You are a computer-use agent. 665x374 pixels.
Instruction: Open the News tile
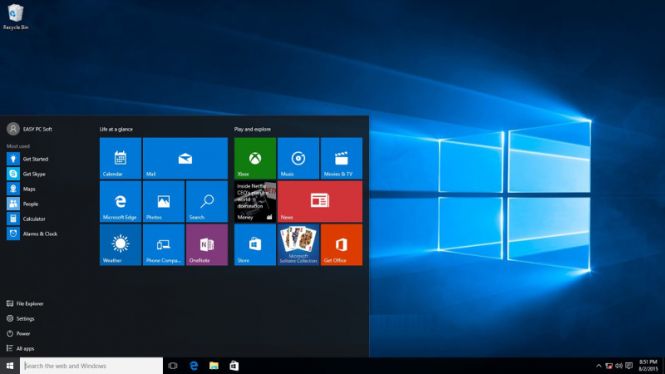320,201
